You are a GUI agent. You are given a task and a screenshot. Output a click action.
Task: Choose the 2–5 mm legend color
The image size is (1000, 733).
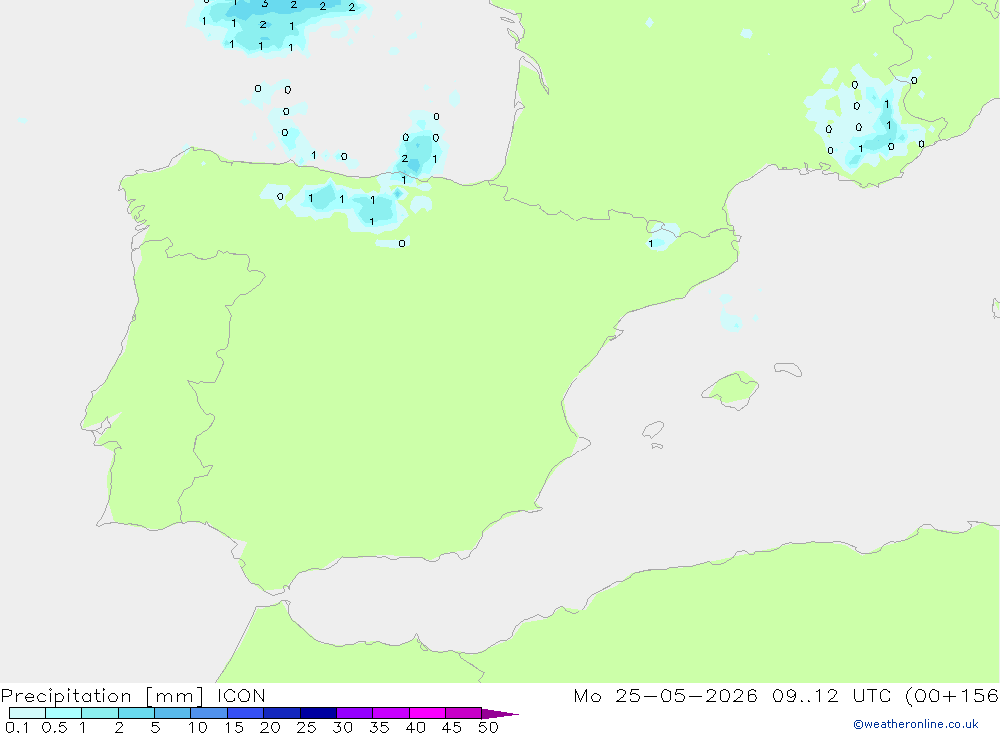click(x=136, y=713)
